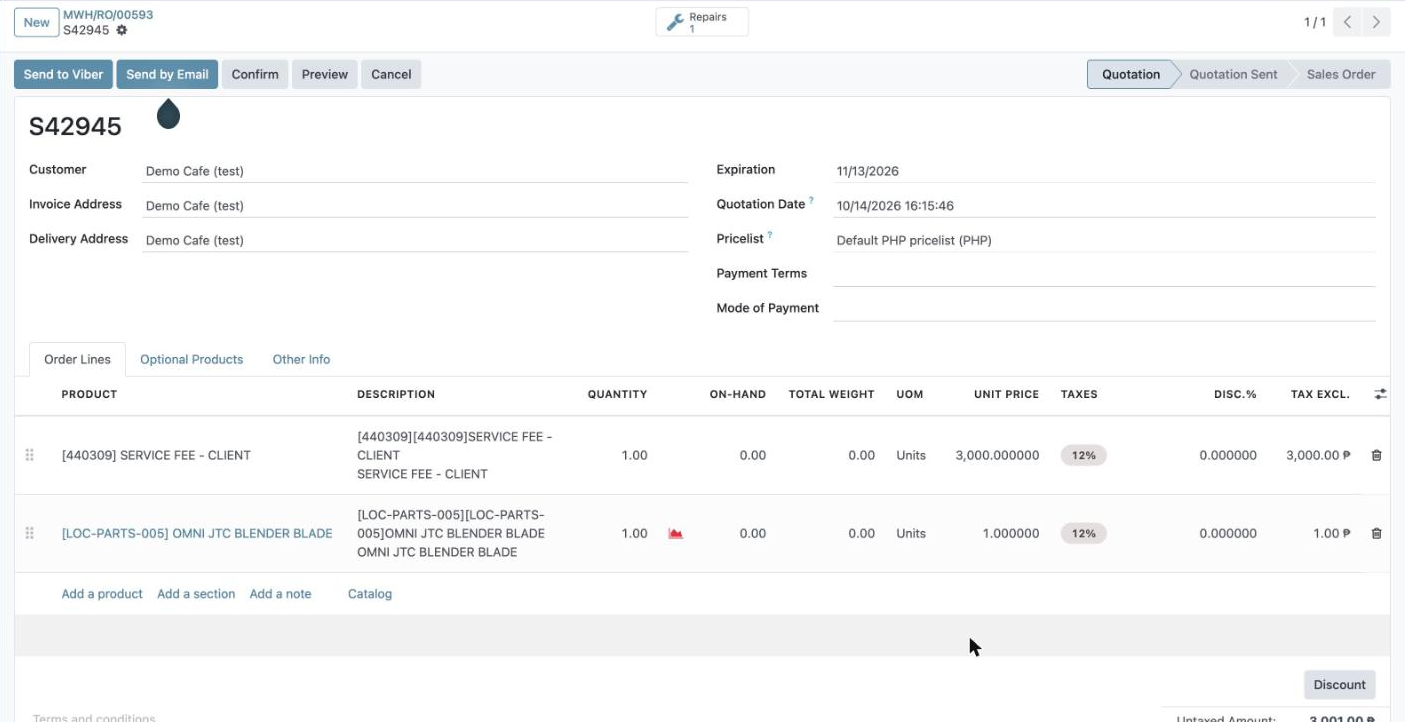Create a New record
Viewport: 1405px width, 722px height.
[x=37, y=23]
